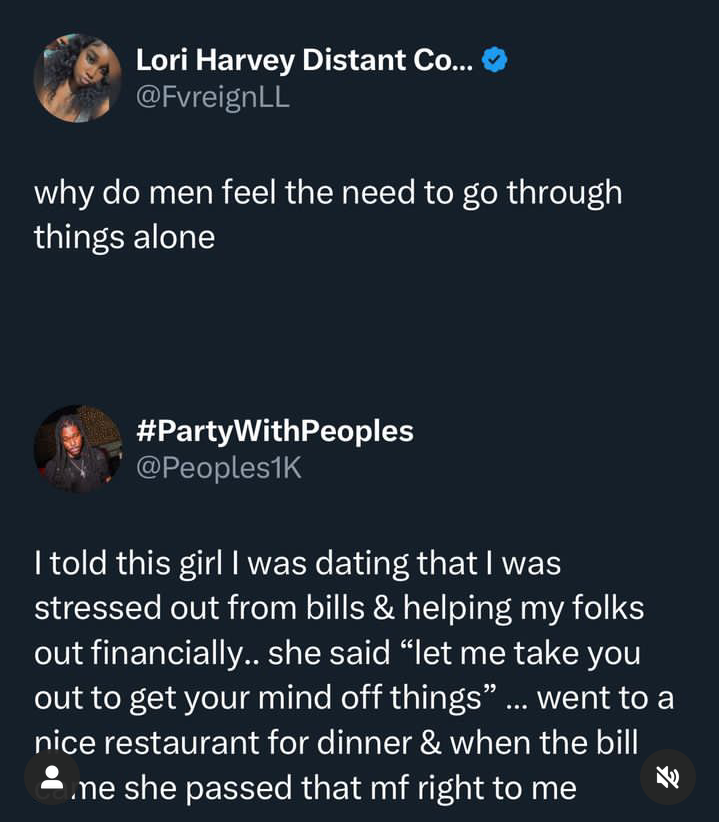Click the truncated 'Co...' ellipsis in the name

[441, 61]
